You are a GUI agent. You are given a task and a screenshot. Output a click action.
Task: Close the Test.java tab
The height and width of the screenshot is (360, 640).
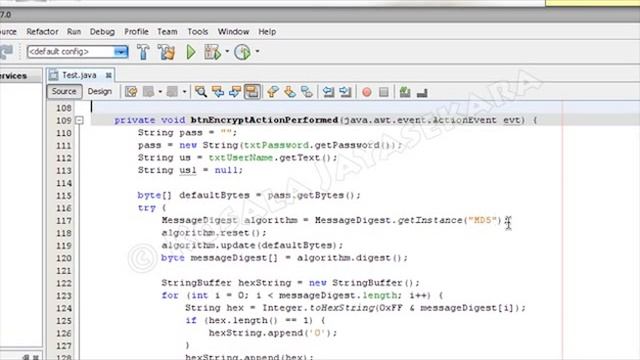(x=109, y=75)
